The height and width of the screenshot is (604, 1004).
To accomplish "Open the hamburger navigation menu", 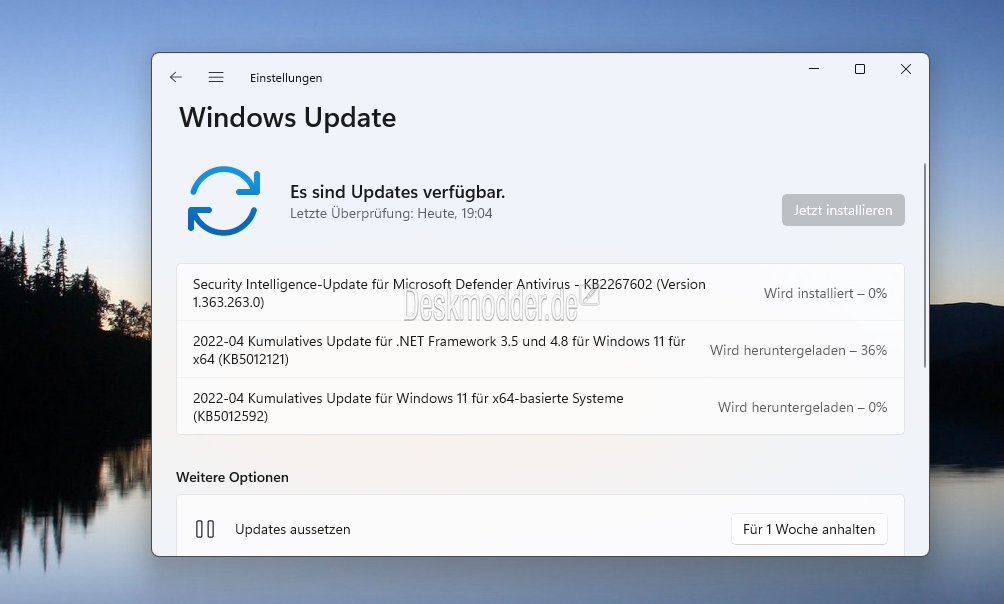I will coord(216,78).
